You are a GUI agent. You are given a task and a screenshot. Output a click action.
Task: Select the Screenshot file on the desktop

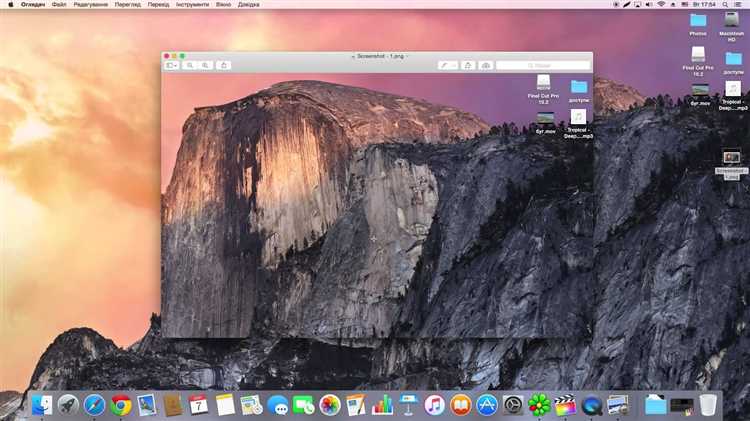pos(731,166)
